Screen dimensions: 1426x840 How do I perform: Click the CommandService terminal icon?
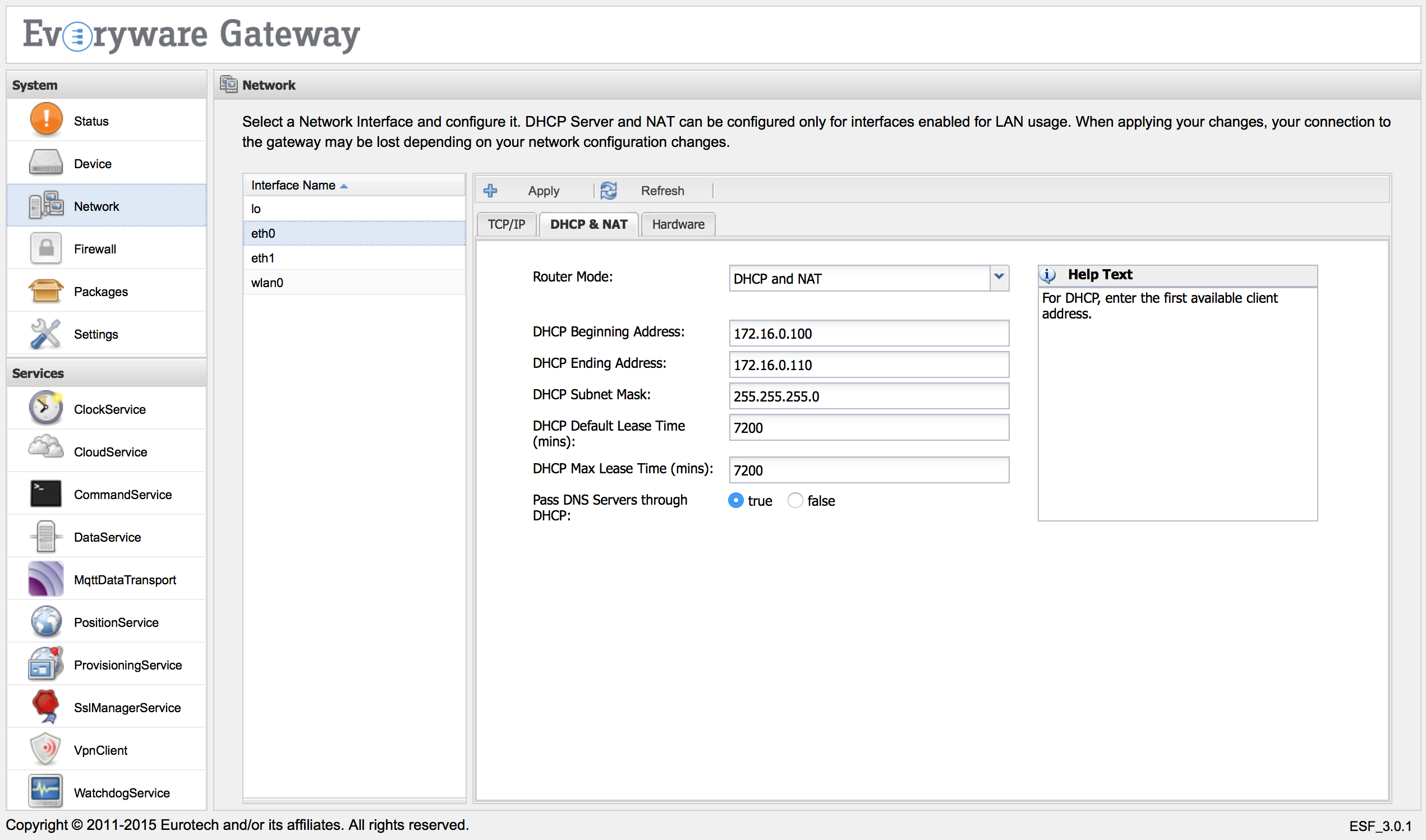tap(46, 493)
